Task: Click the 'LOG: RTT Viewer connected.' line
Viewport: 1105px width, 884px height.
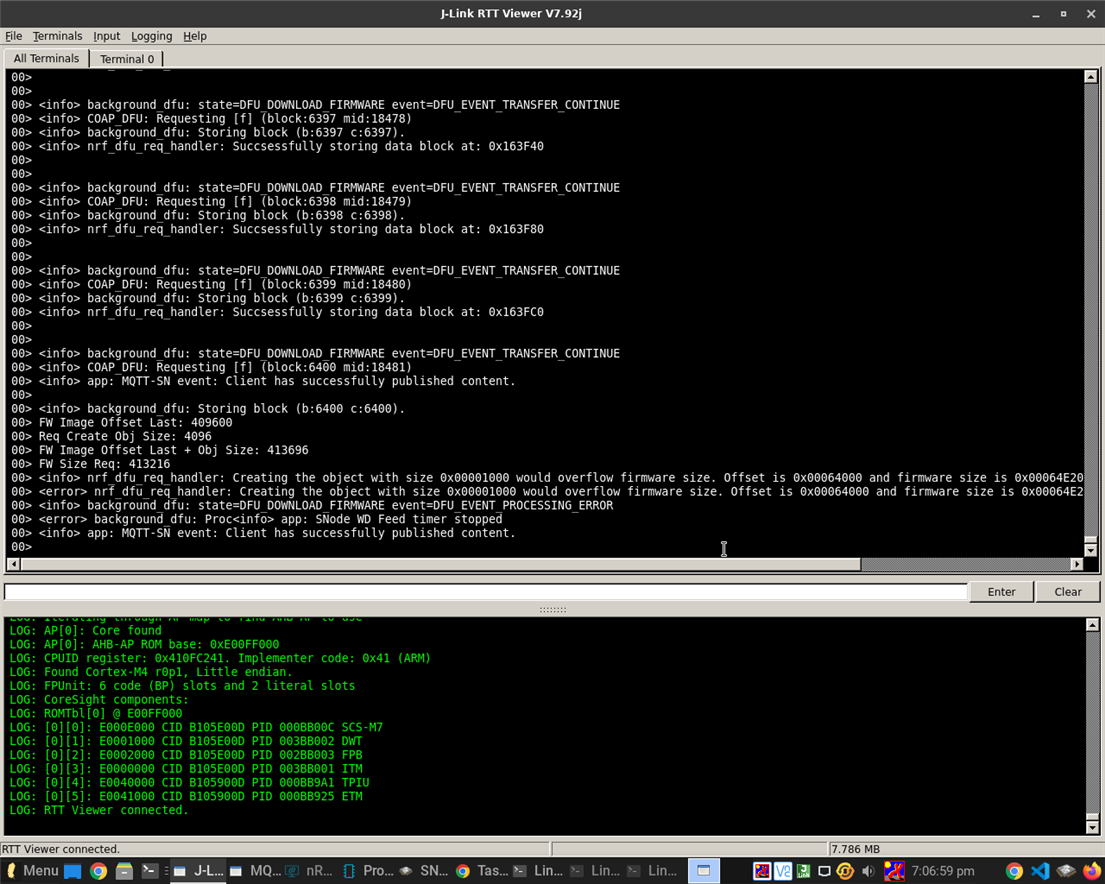Action: coord(99,810)
